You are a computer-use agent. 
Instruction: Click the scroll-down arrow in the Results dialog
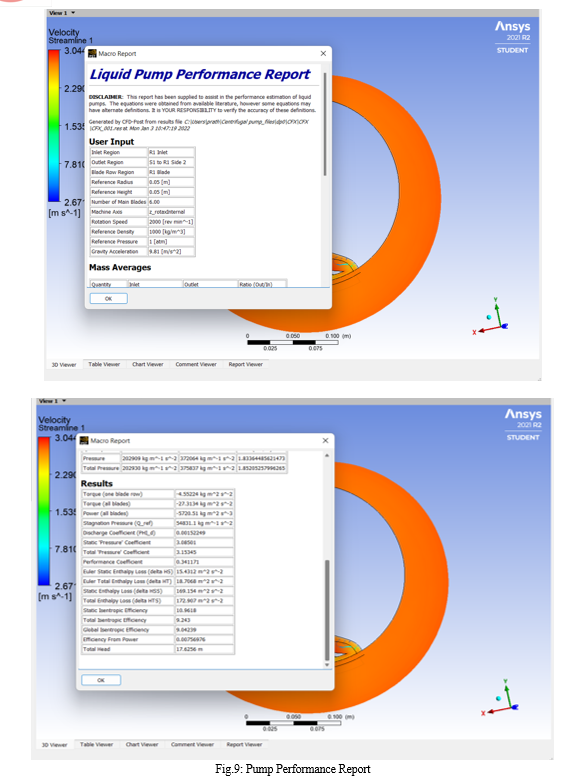coord(327,665)
